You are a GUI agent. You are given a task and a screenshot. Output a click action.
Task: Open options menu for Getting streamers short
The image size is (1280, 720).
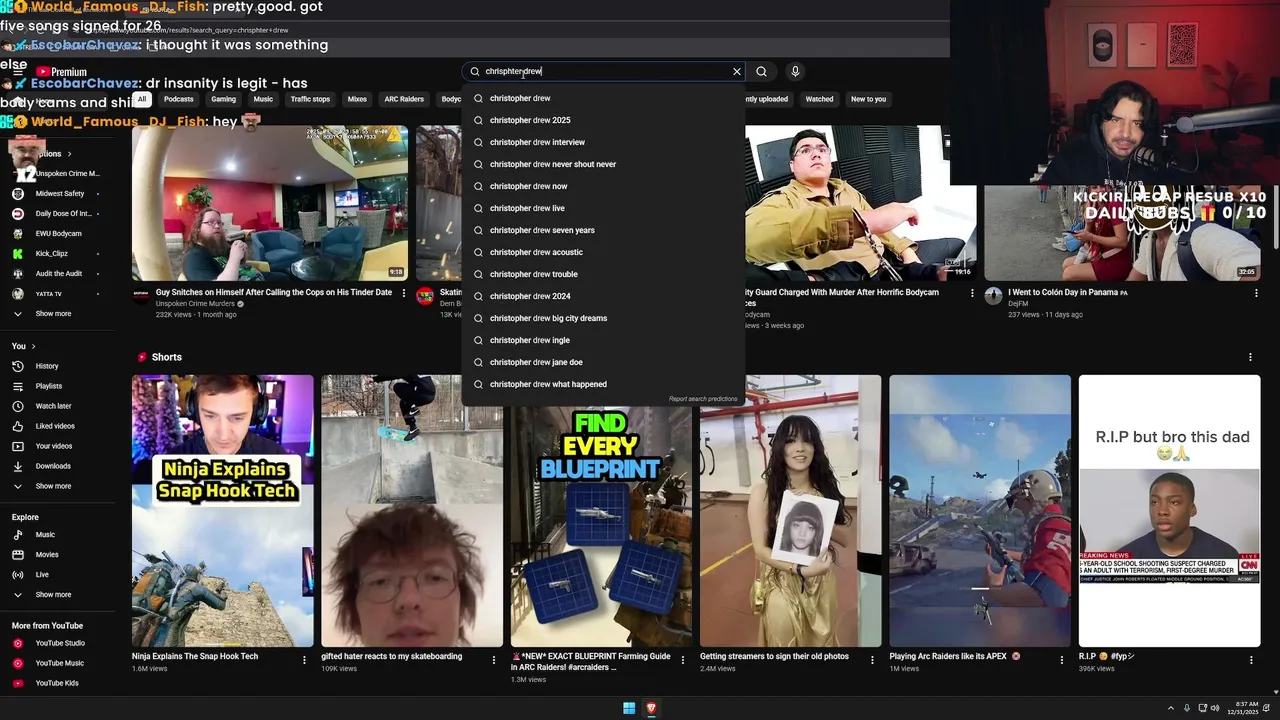pyautogui.click(x=872, y=659)
